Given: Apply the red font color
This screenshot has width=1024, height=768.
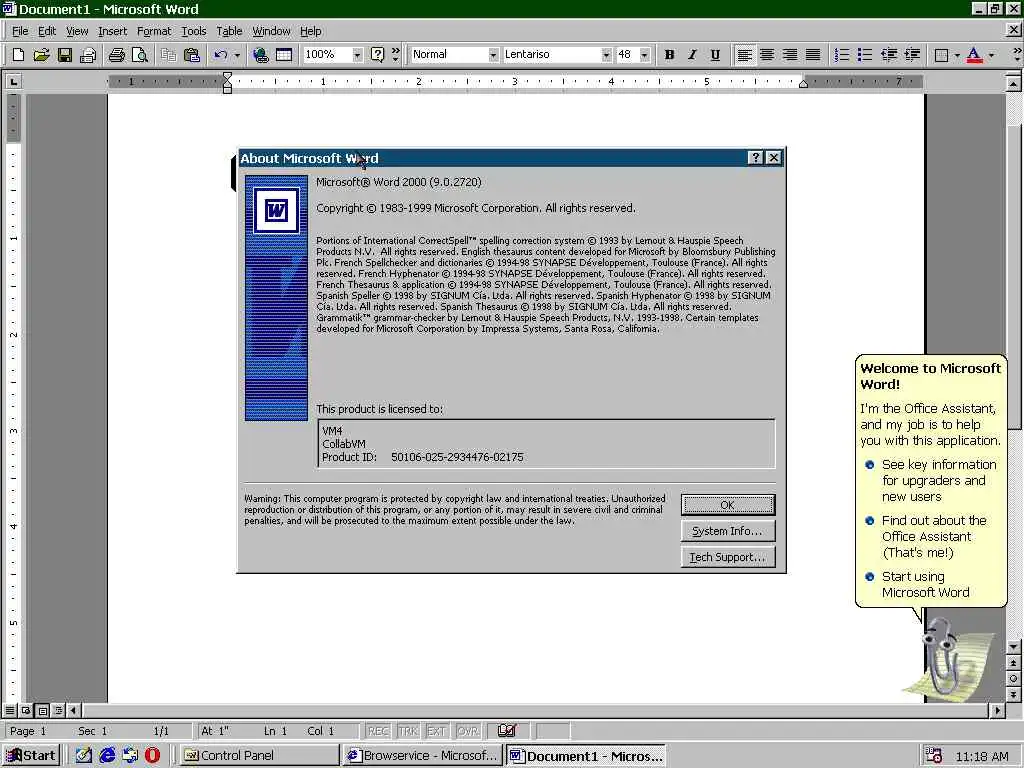Looking at the screenshot, I should 974,55.
